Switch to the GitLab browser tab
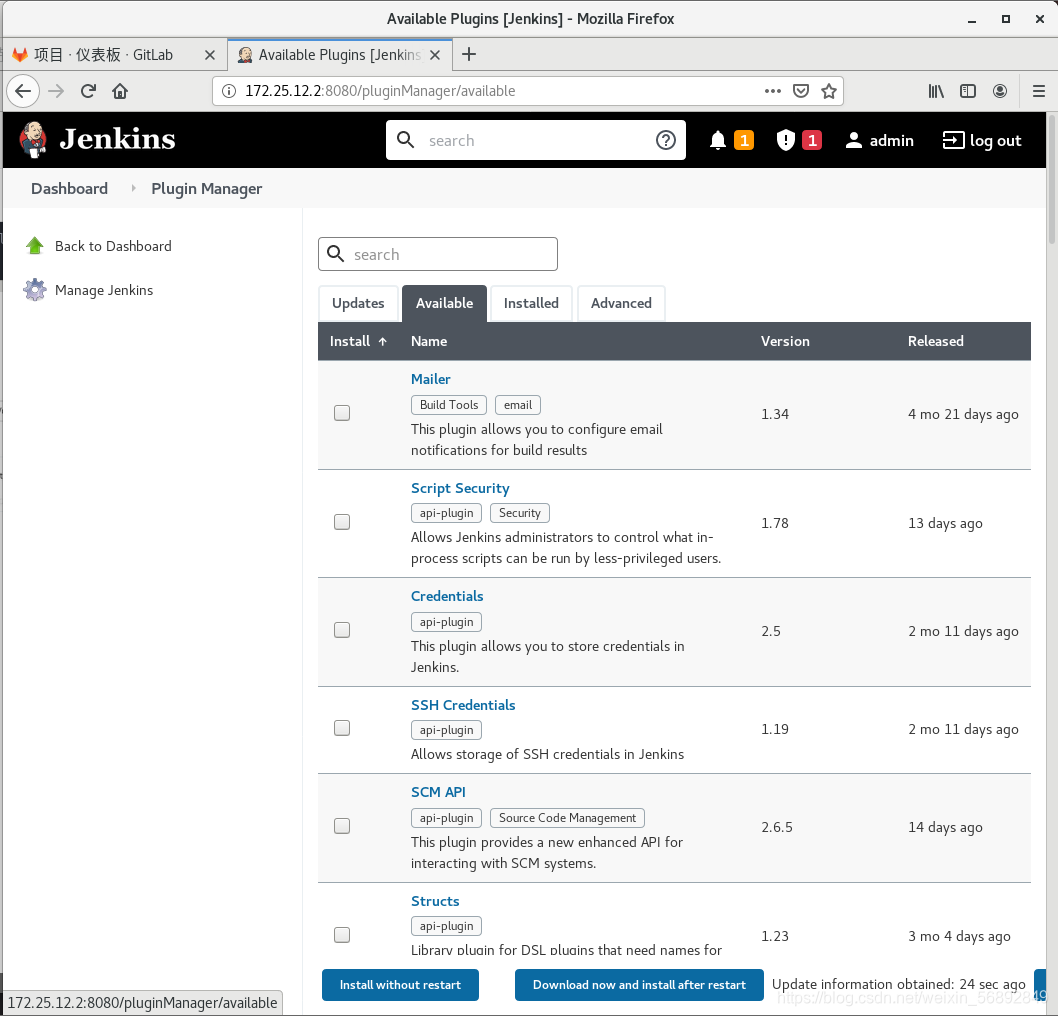The width and height of the screenshot is (1058, 1016). [115, 55]
